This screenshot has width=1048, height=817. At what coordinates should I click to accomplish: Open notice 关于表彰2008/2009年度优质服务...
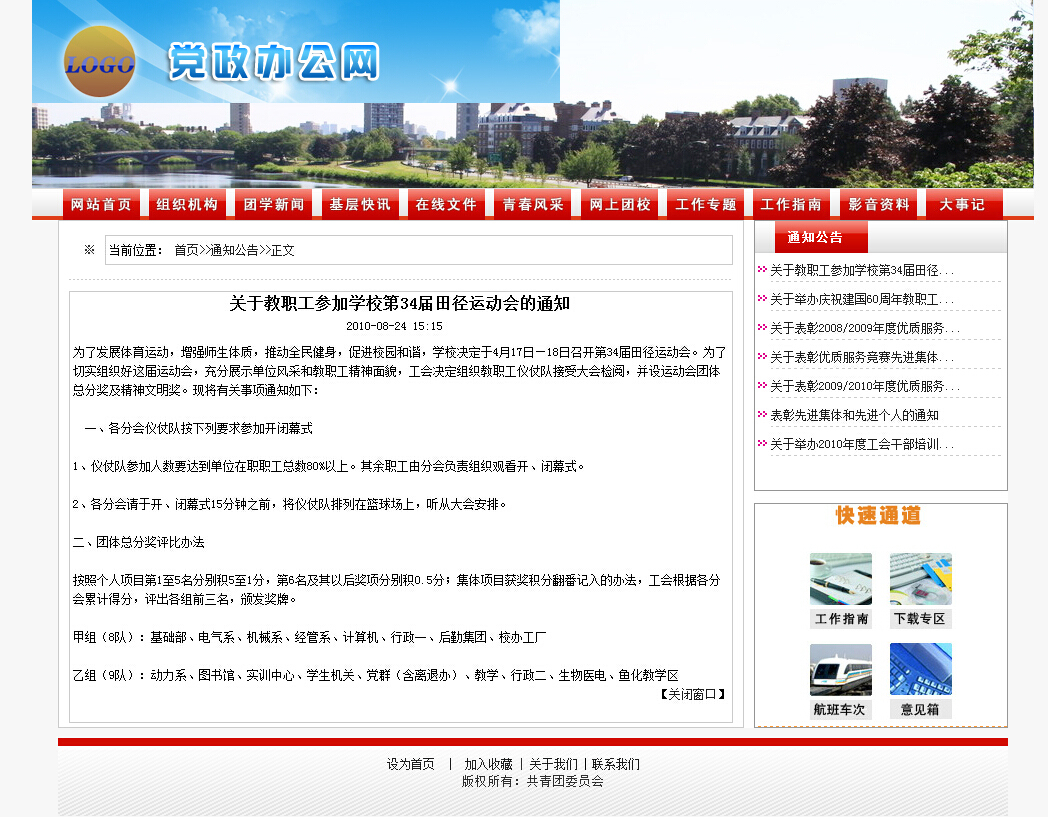click(865, 328)
